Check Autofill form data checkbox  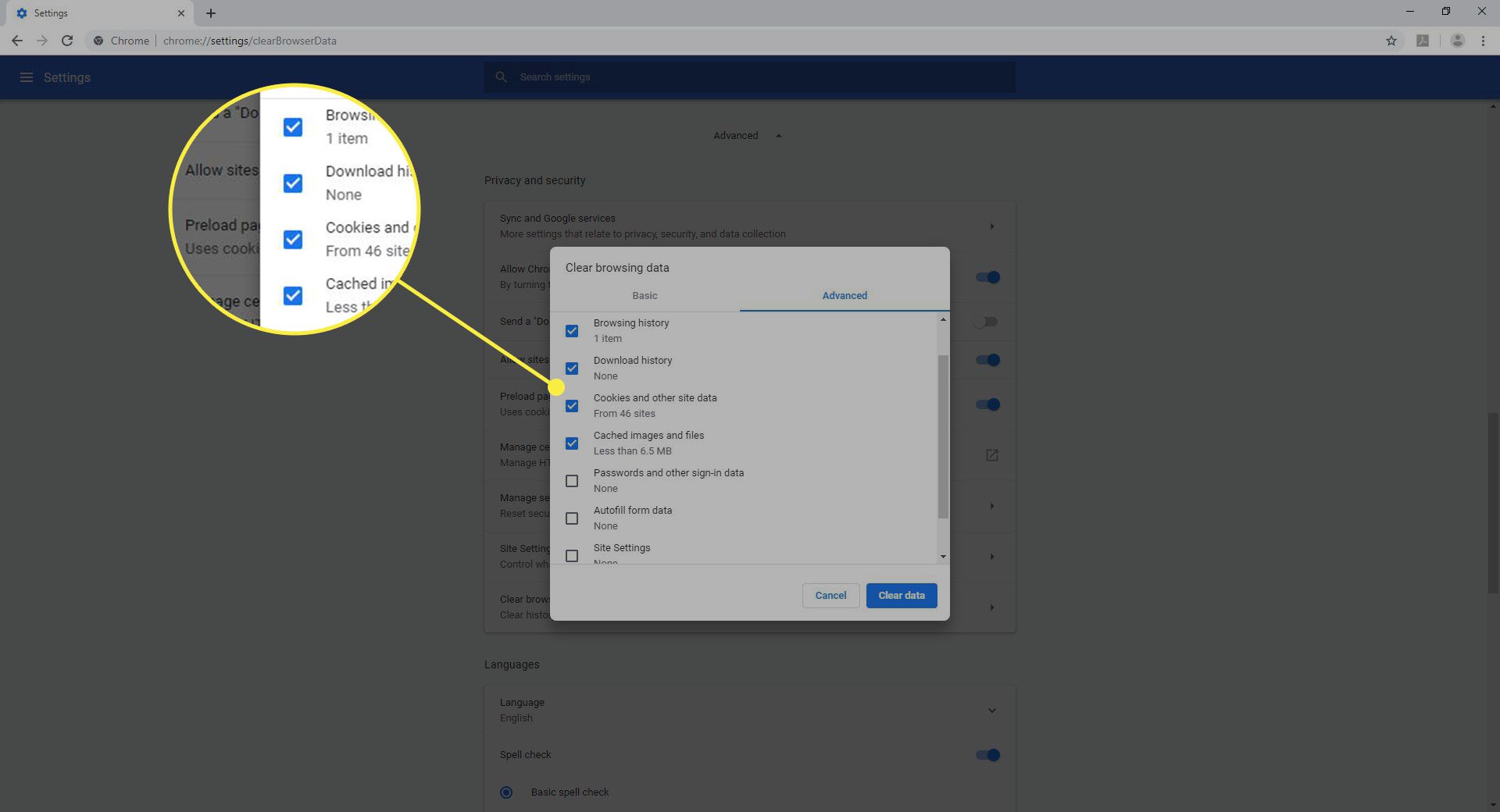click(x=572, y=518)
